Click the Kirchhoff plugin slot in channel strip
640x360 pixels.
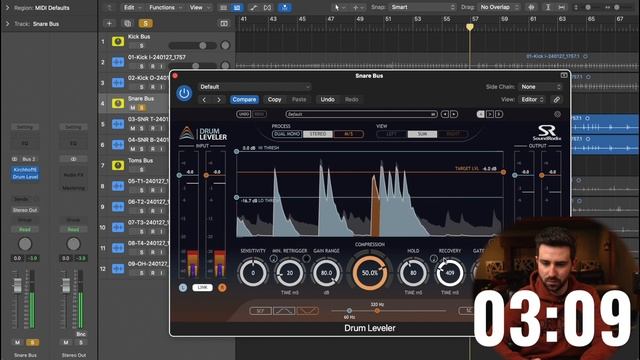pos(25,169)
